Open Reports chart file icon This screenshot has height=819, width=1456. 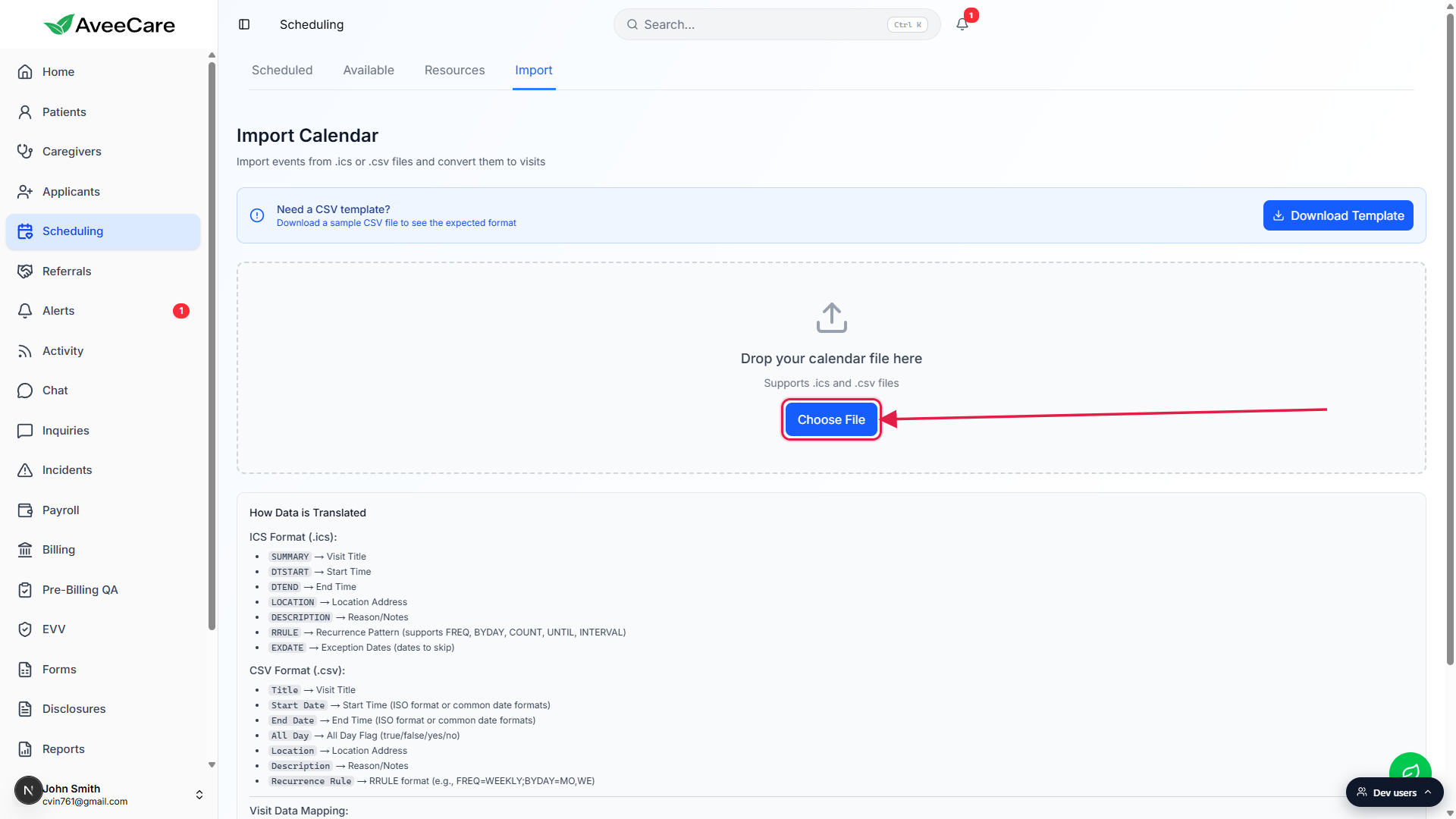click(x=25, y=749)
